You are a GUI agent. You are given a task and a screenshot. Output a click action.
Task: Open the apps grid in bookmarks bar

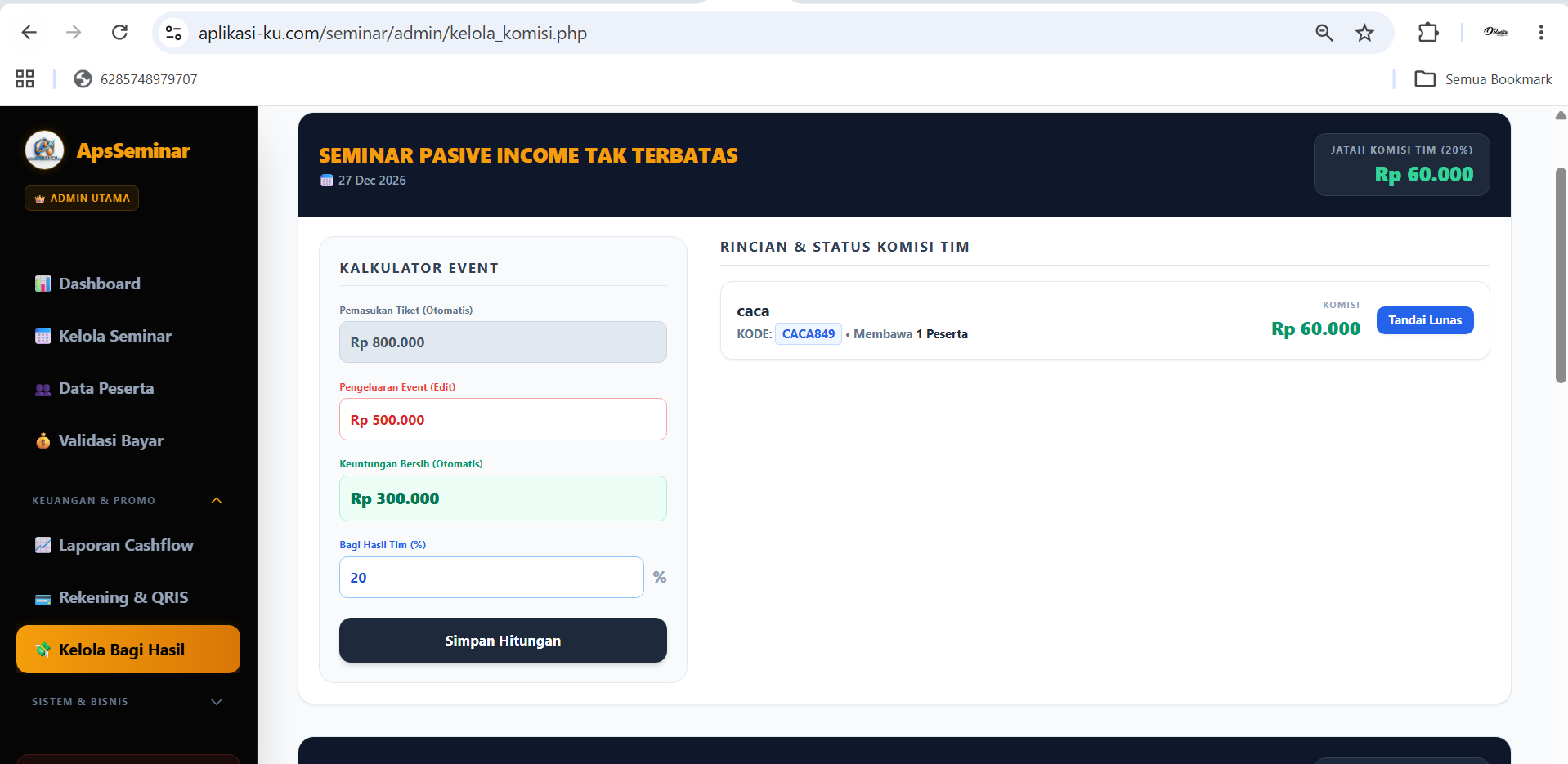[25, 78]
